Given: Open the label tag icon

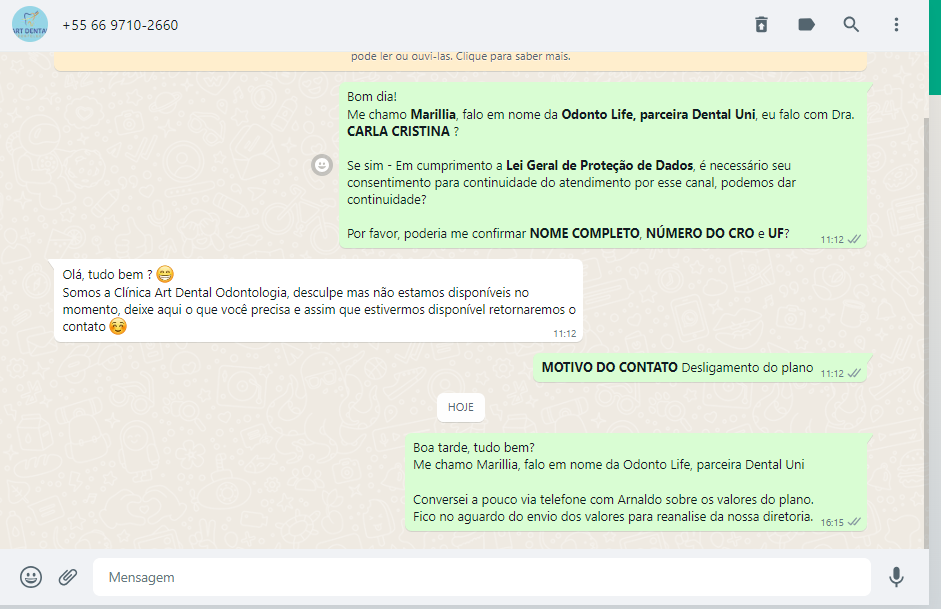Looking at the screenshot, I should pos(806,25).
